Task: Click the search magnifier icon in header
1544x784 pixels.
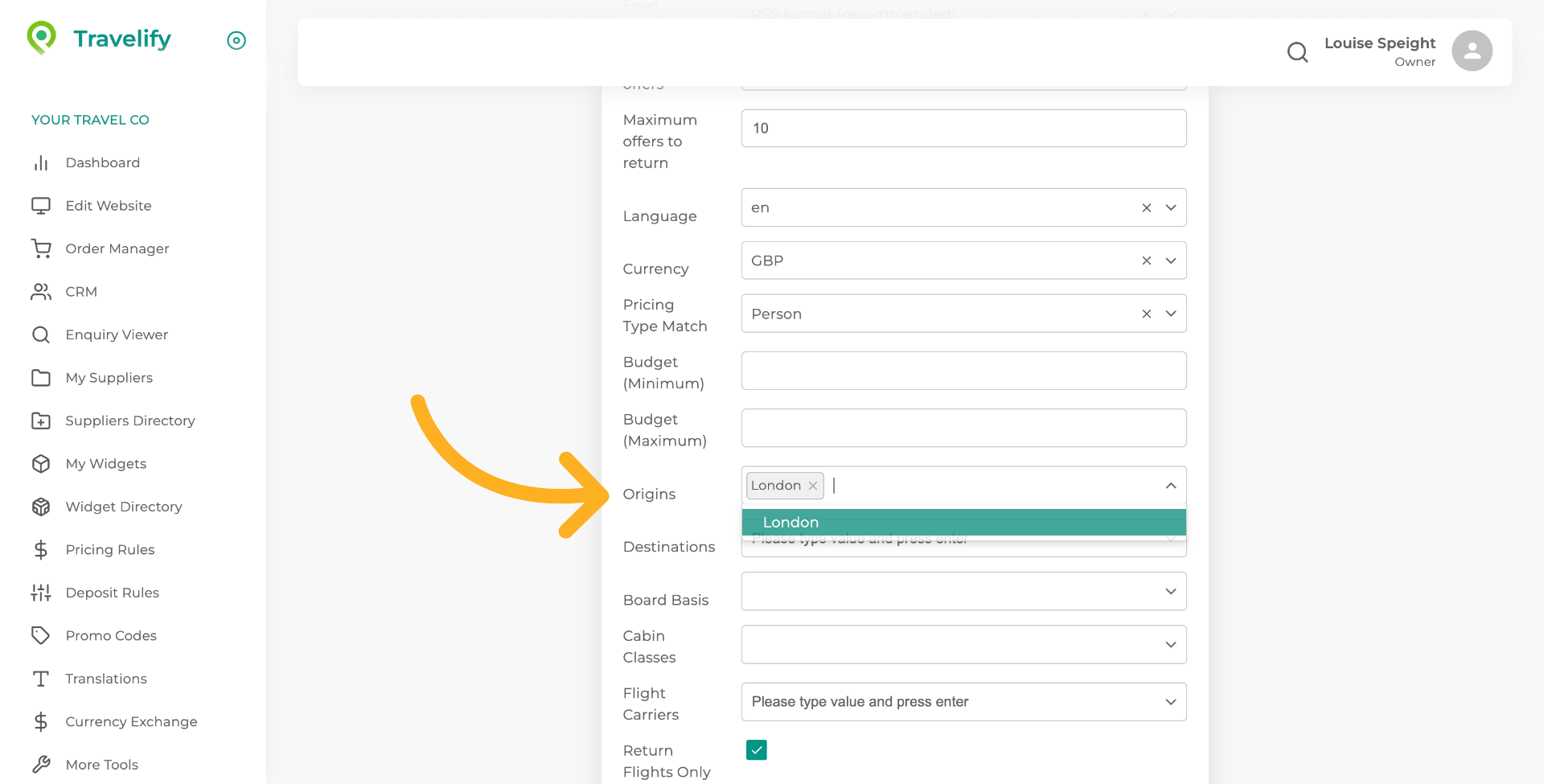Action: [x=1297, y=52]
